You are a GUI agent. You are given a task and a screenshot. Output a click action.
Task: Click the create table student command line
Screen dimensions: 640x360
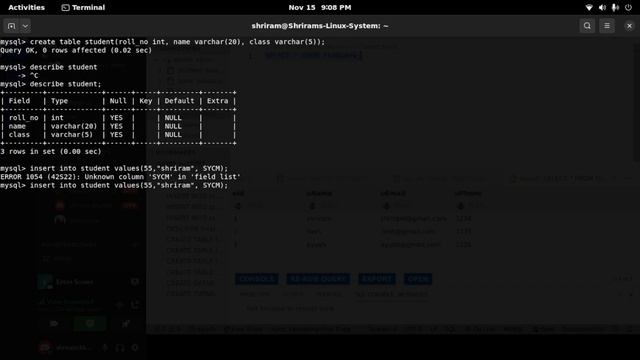pyautogui.click(x=163, y=42)
